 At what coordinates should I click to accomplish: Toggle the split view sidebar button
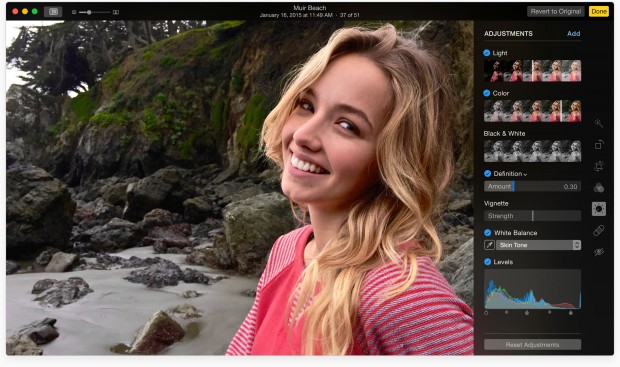[53, 12]
